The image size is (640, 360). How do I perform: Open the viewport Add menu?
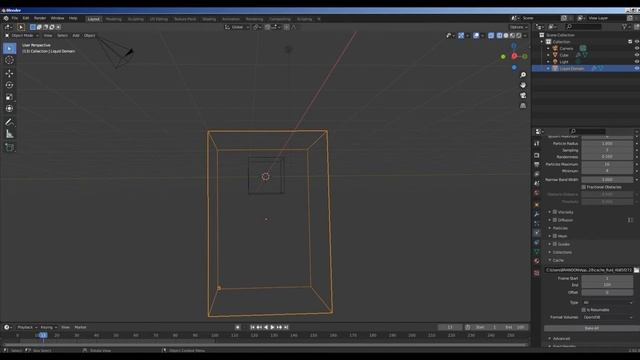[x=76, y=36]
